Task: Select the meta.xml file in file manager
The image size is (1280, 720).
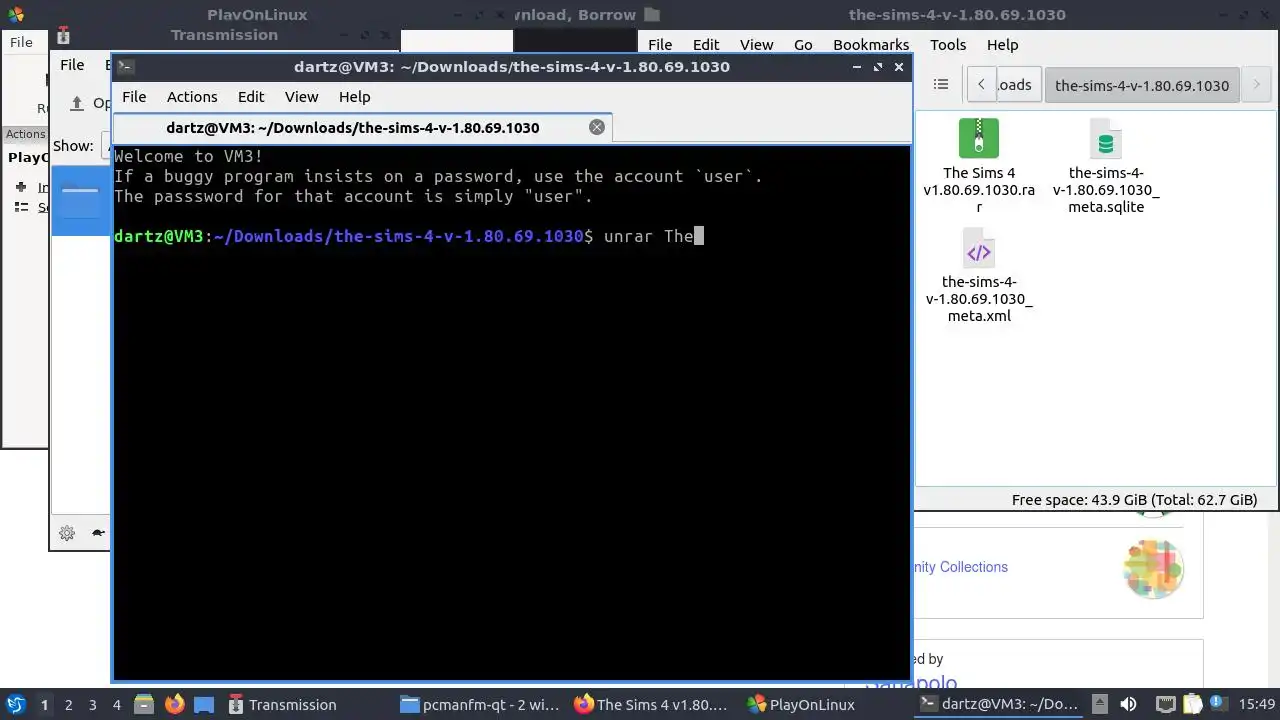Action: (x=979, y=276)
